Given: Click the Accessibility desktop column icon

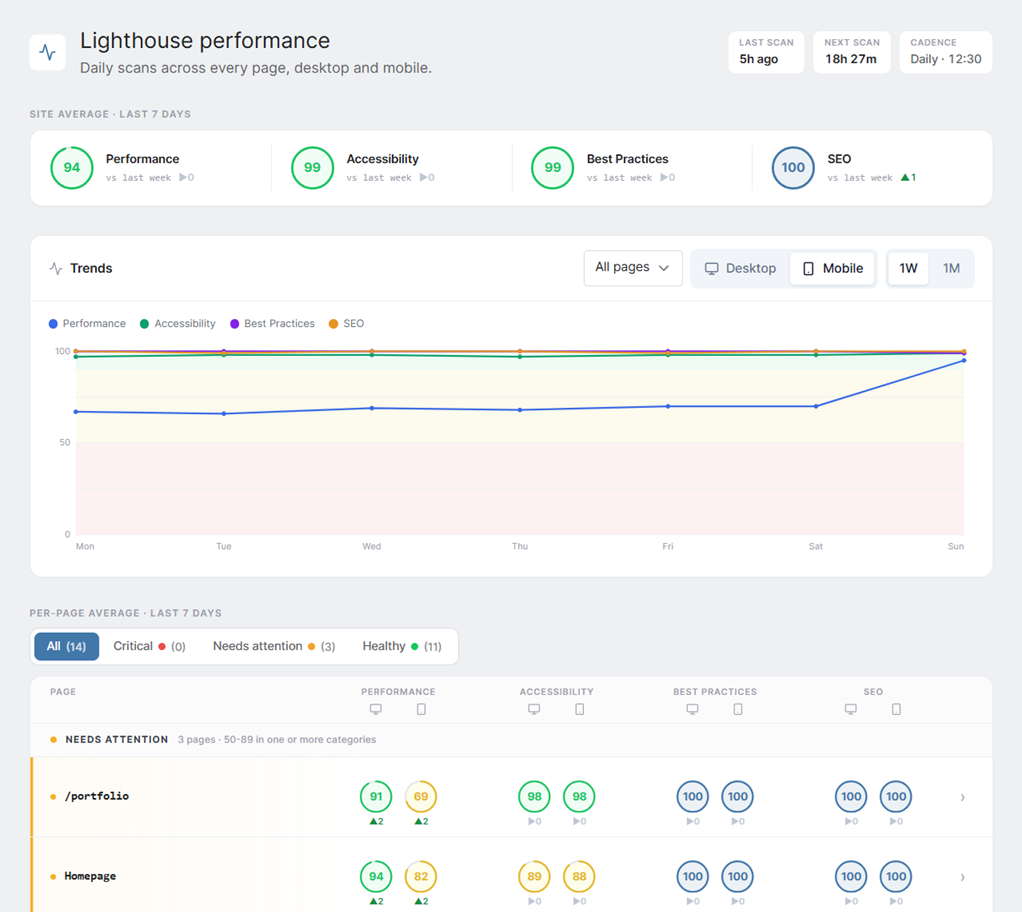Looking at the screenshot, I should coord(534,709).
